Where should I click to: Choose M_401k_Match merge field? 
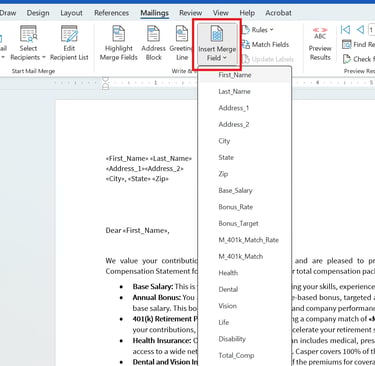tap(245, 256)
